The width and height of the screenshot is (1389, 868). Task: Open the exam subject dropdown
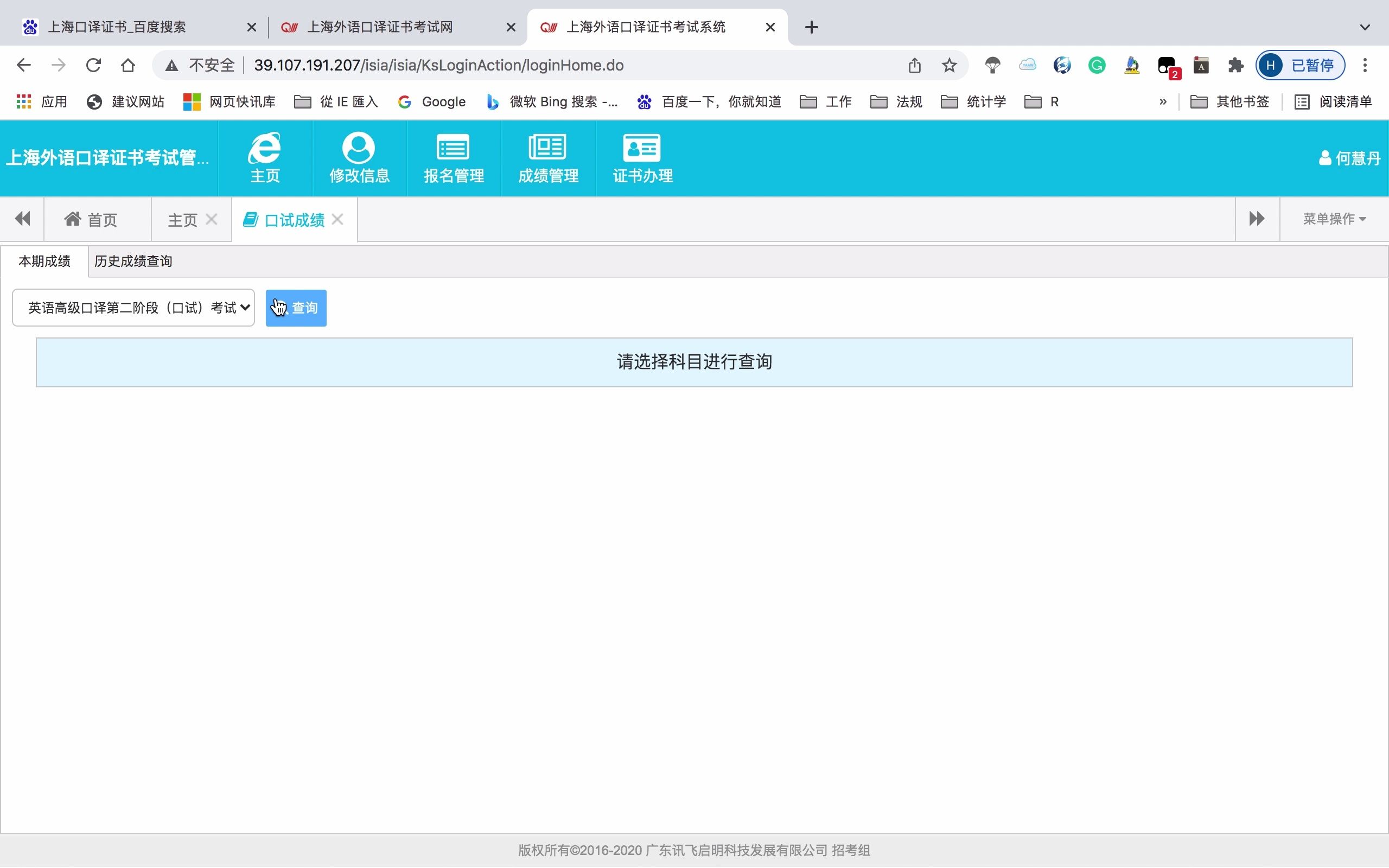(133, 308)
